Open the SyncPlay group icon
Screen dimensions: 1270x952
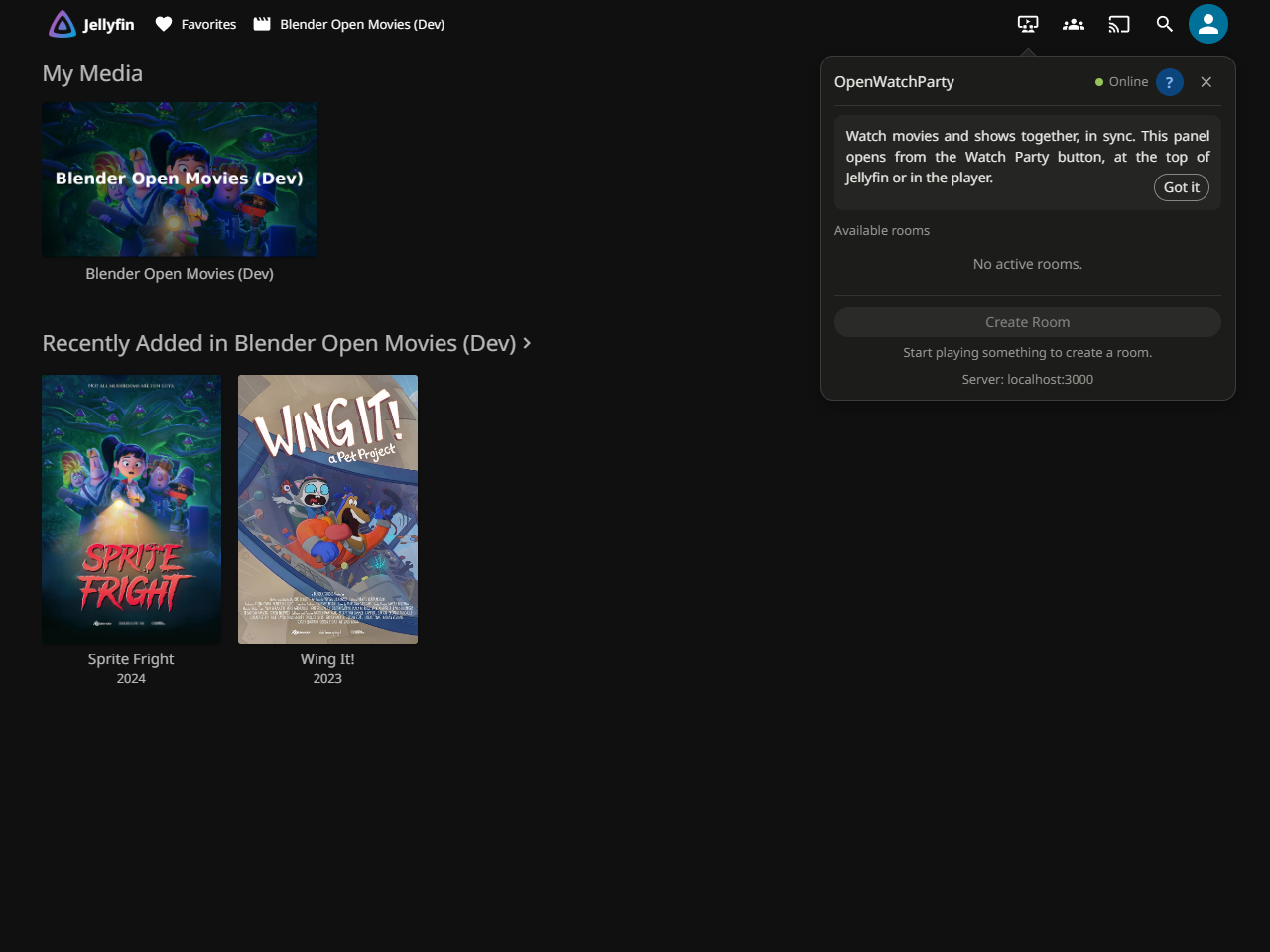1074,24
